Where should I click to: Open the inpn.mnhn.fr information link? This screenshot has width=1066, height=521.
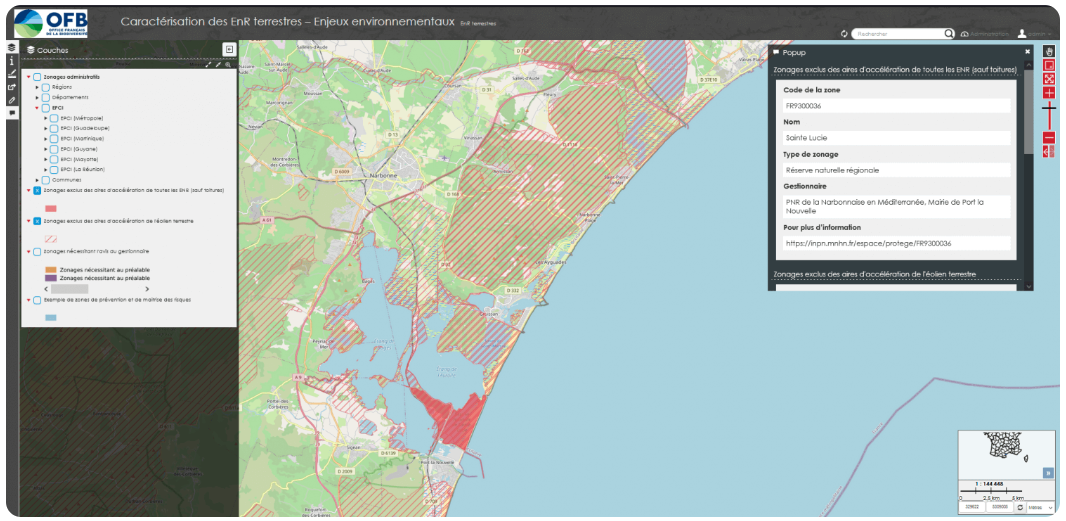click(868, 243)
